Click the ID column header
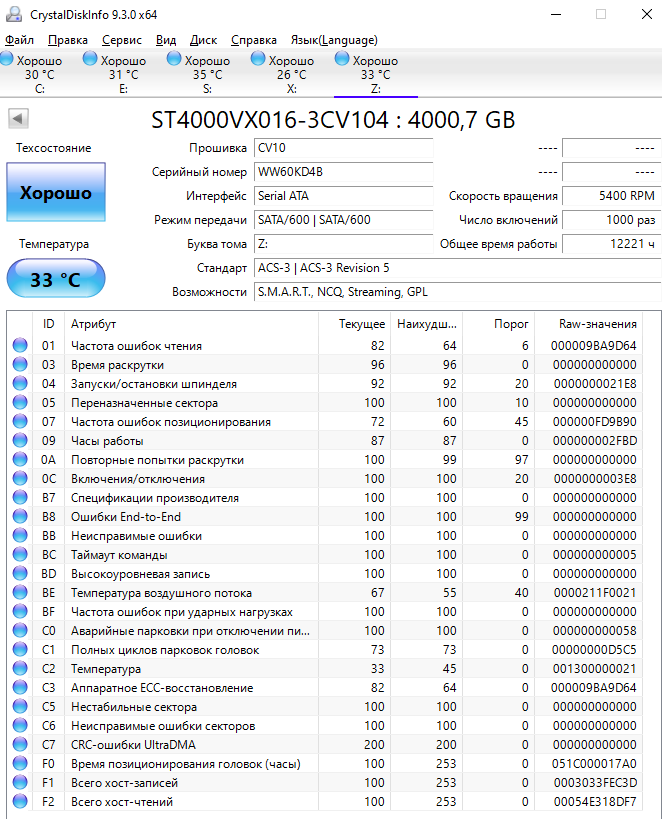Image resolution: width=662 pixels, height=819 pixels. [x=48, y=324]
